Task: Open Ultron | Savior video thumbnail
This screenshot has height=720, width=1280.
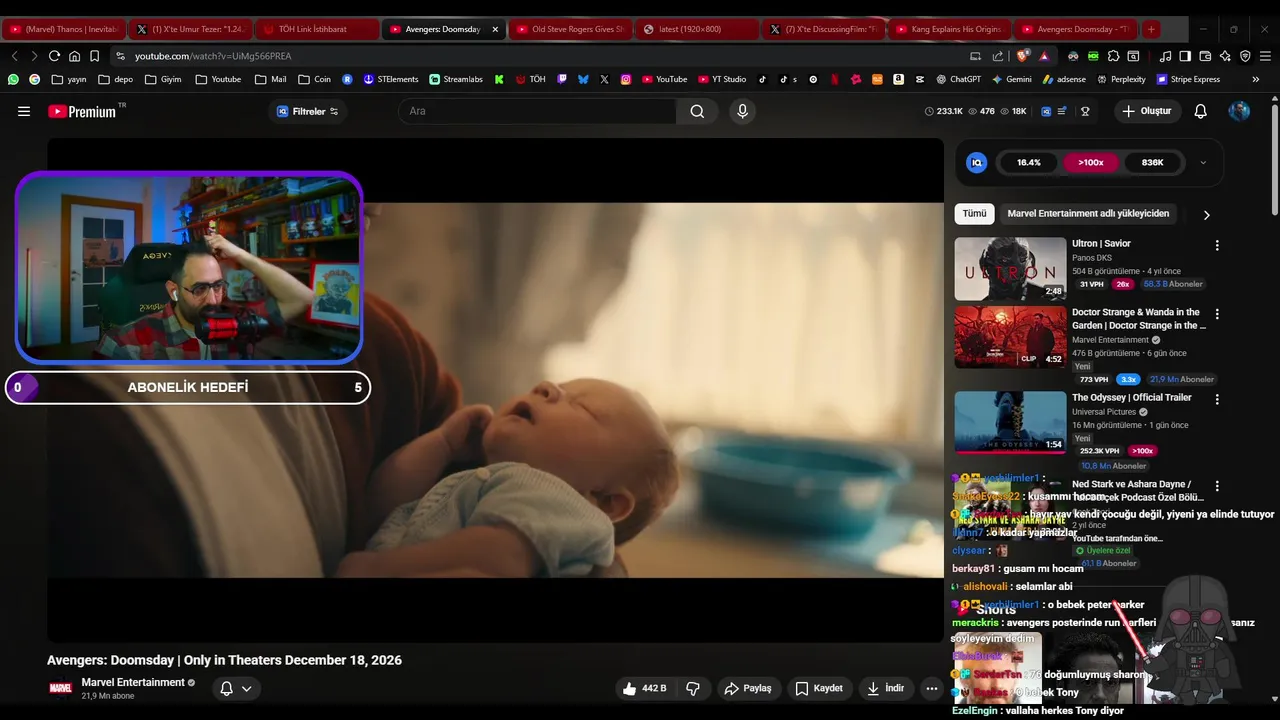Action: tap(1010, 268)
